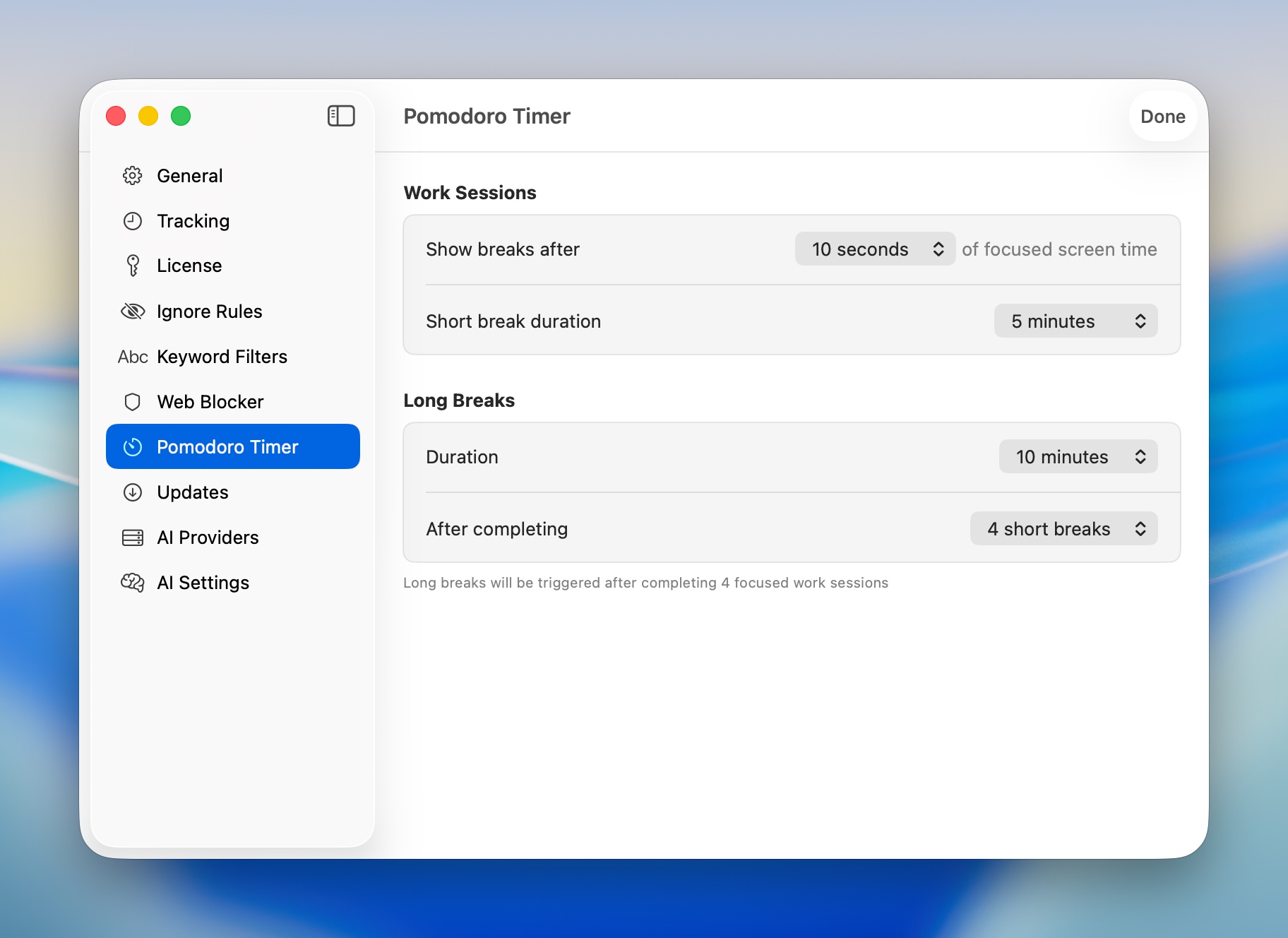
Task: Open the General settings icon
Action: coord(133,175)
